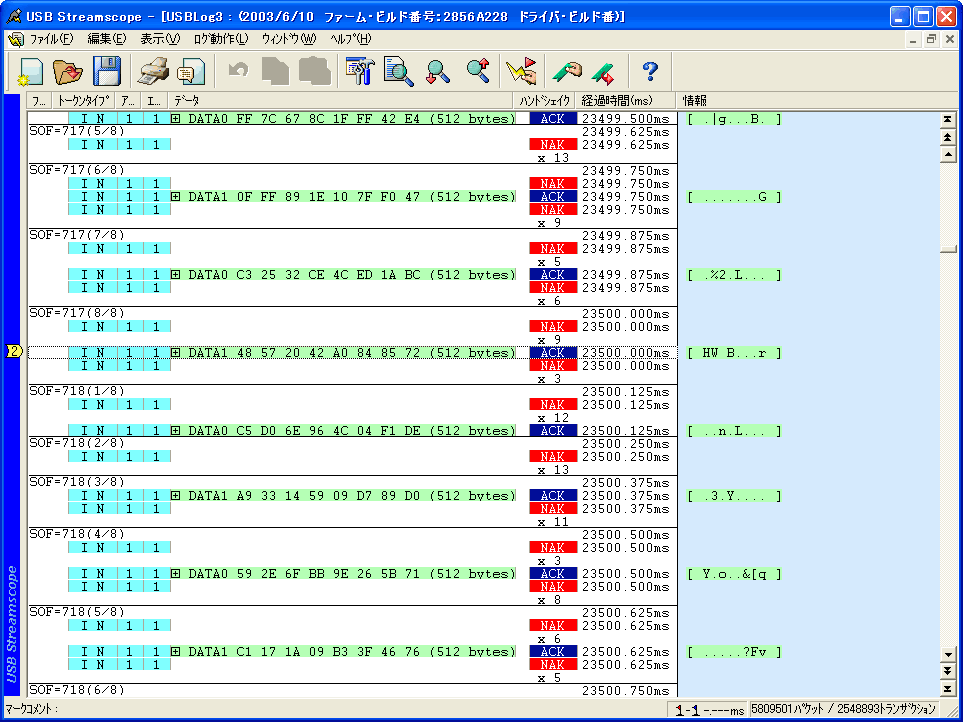Page down with the double down arrow button
The image size is (963, 722).
[x=948, y=671]
